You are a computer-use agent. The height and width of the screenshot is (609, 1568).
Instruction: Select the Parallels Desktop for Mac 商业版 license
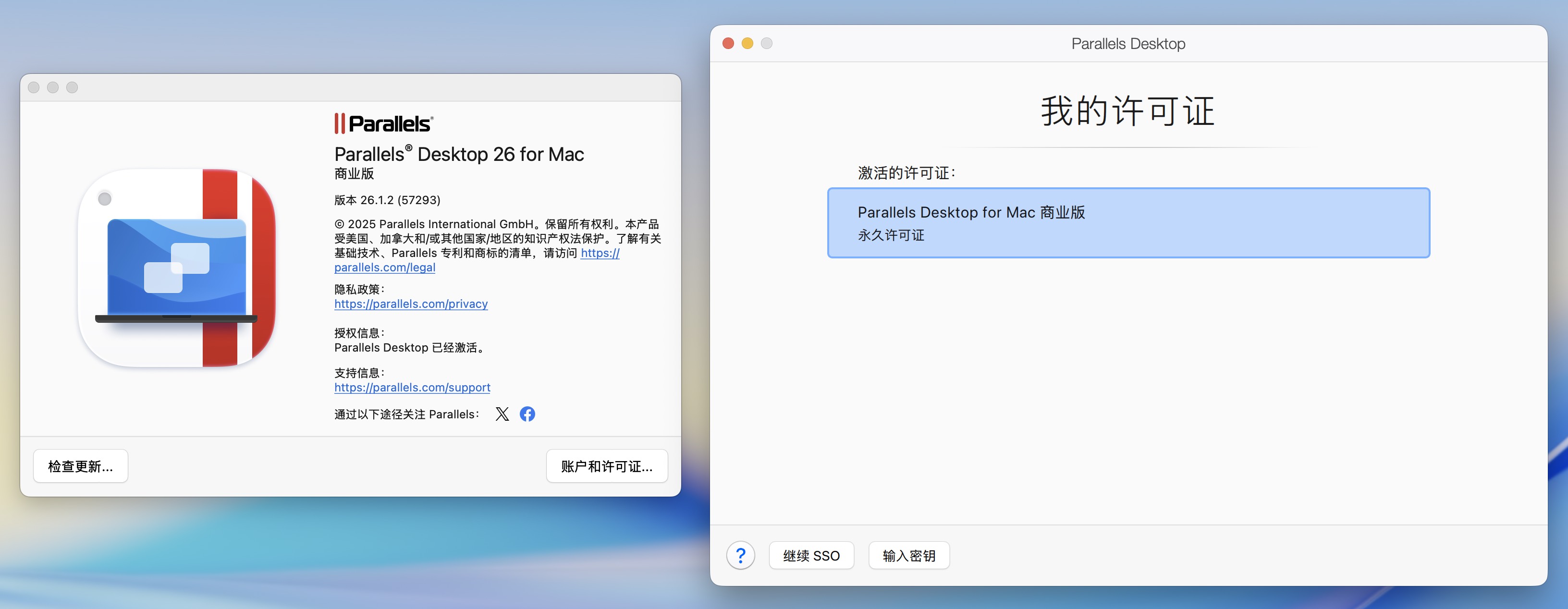coord(1128,223)
